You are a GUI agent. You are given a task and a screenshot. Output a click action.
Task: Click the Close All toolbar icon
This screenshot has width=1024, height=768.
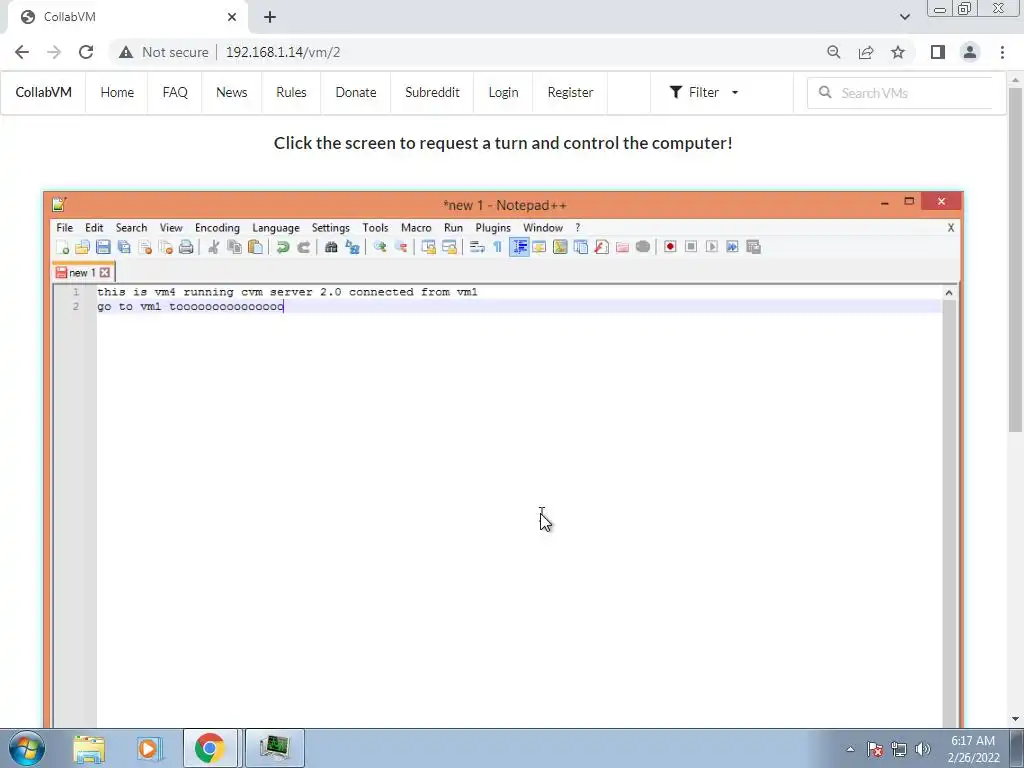point(166,247)
